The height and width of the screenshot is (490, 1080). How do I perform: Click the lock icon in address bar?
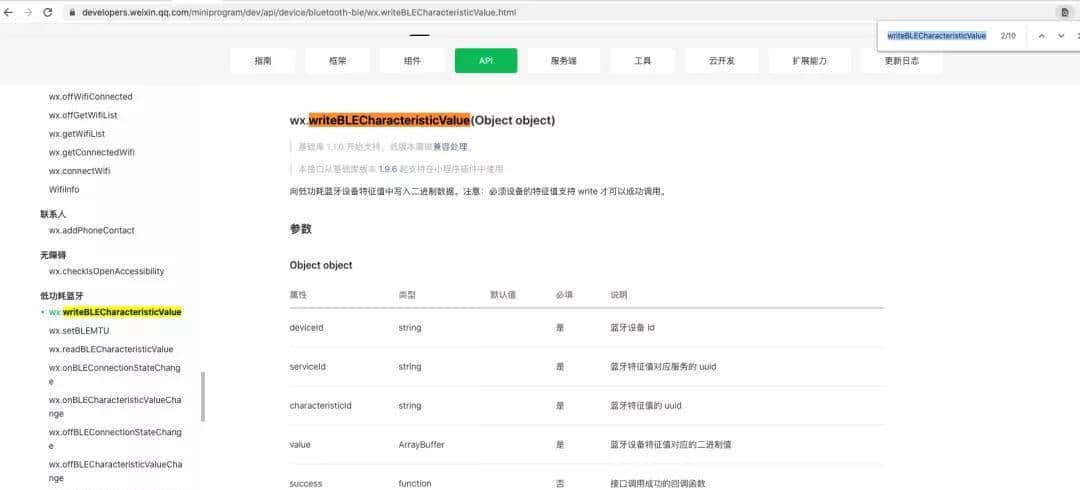tap(72, 12)
